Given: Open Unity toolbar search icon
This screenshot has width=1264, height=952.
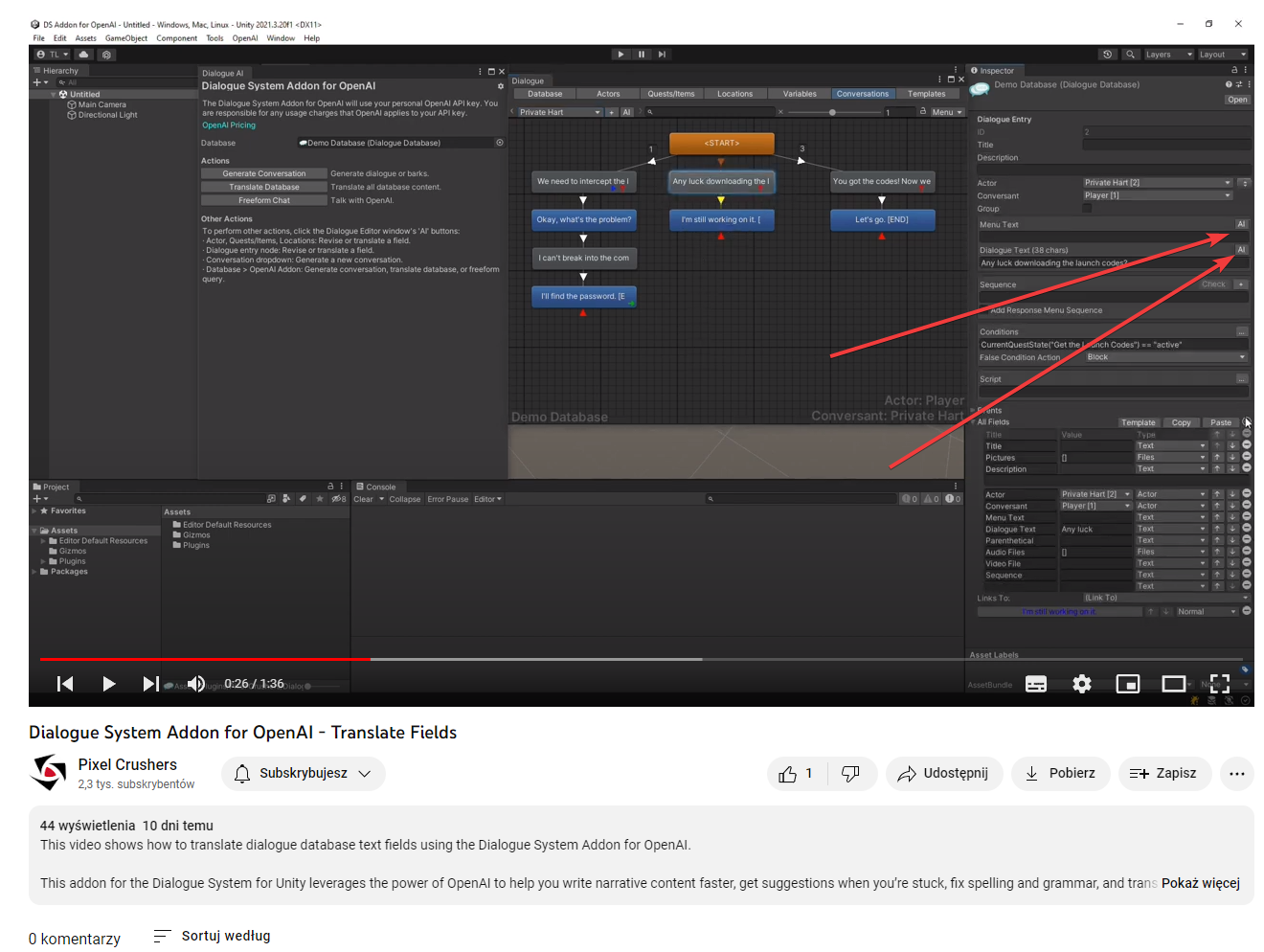Looking at the screenshot, I should click(1131, 55).
